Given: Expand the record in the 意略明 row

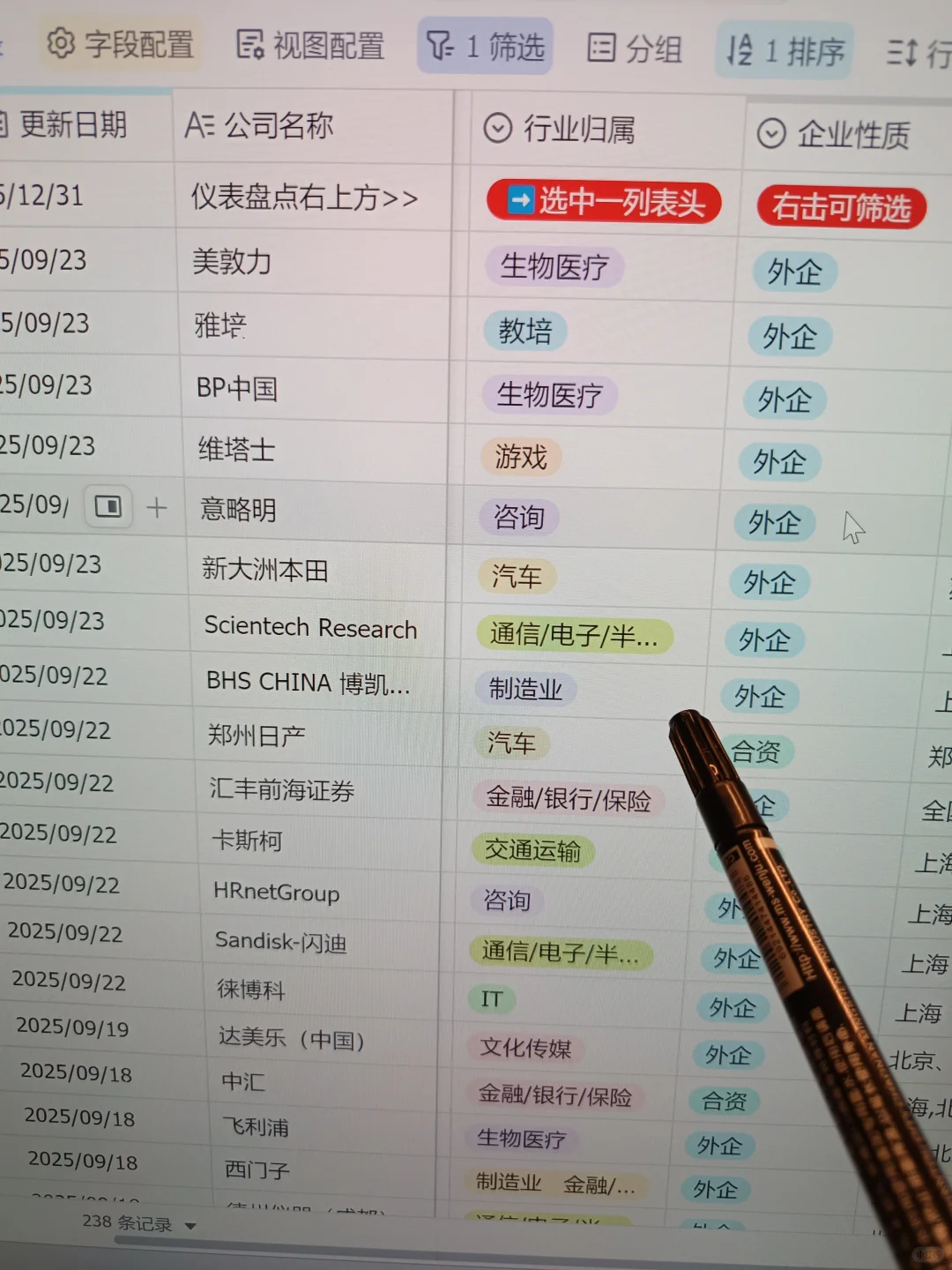Looking at the screenshot, I should 108,506.
